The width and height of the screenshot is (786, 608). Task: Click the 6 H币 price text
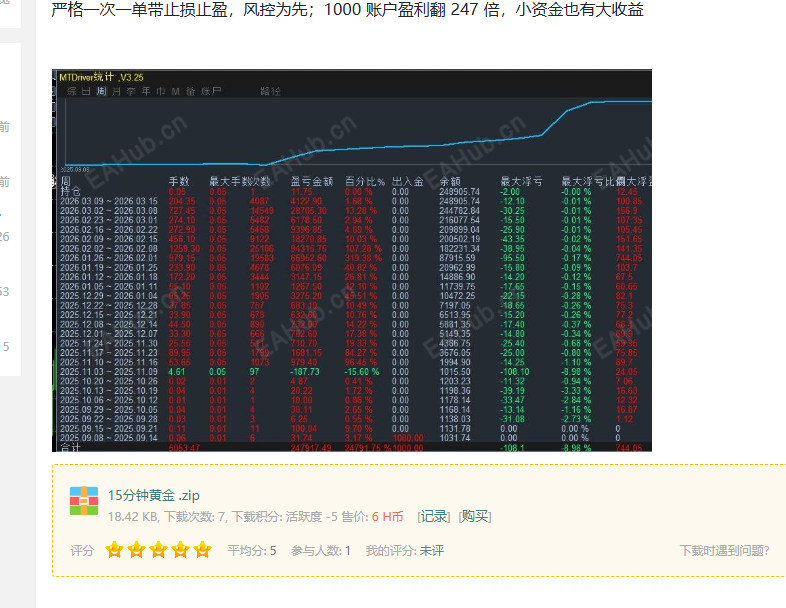[387, 516]
